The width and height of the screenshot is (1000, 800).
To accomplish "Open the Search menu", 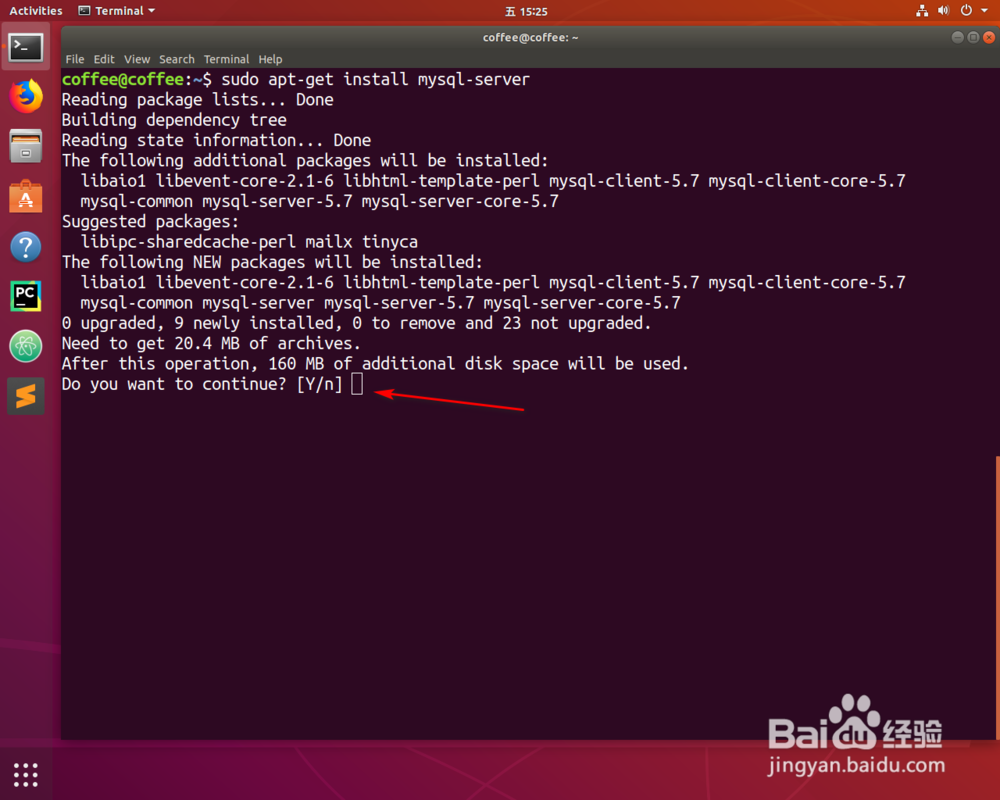I will pos(177,59).
